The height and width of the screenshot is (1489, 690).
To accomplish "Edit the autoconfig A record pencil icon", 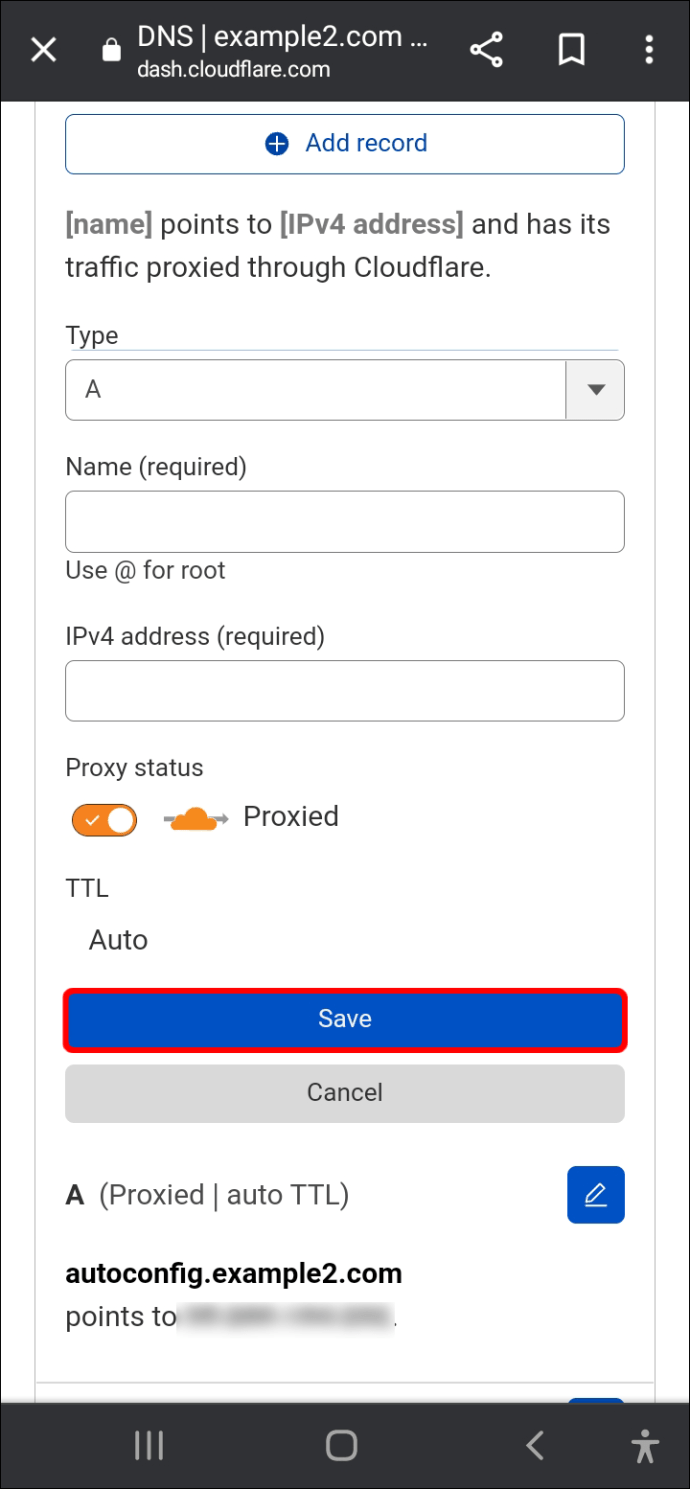I will 596,1194.
